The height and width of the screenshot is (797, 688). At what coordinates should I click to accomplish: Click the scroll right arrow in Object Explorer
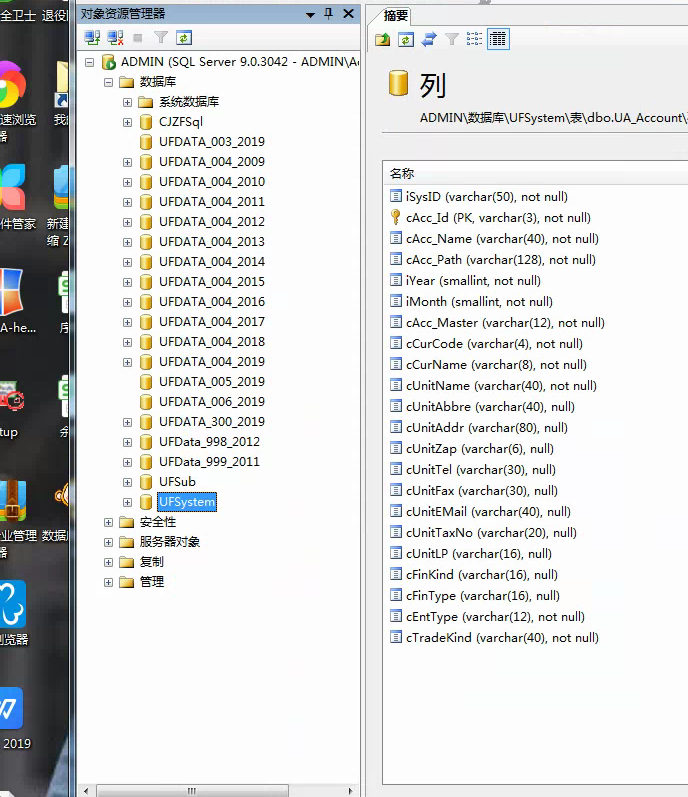[x=350, y=791]
